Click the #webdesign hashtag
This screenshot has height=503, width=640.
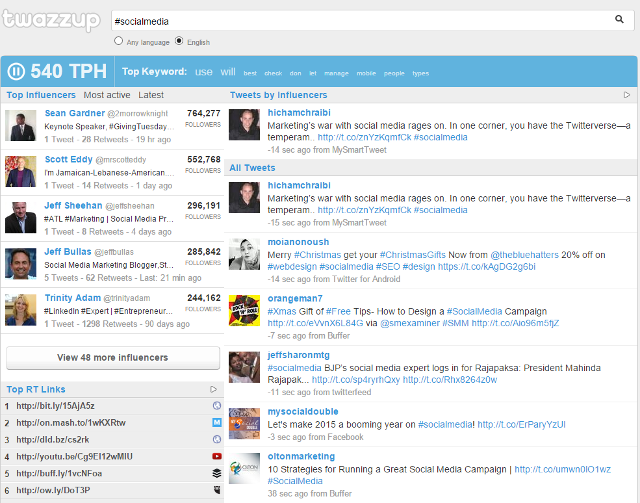tap(292, 267)
